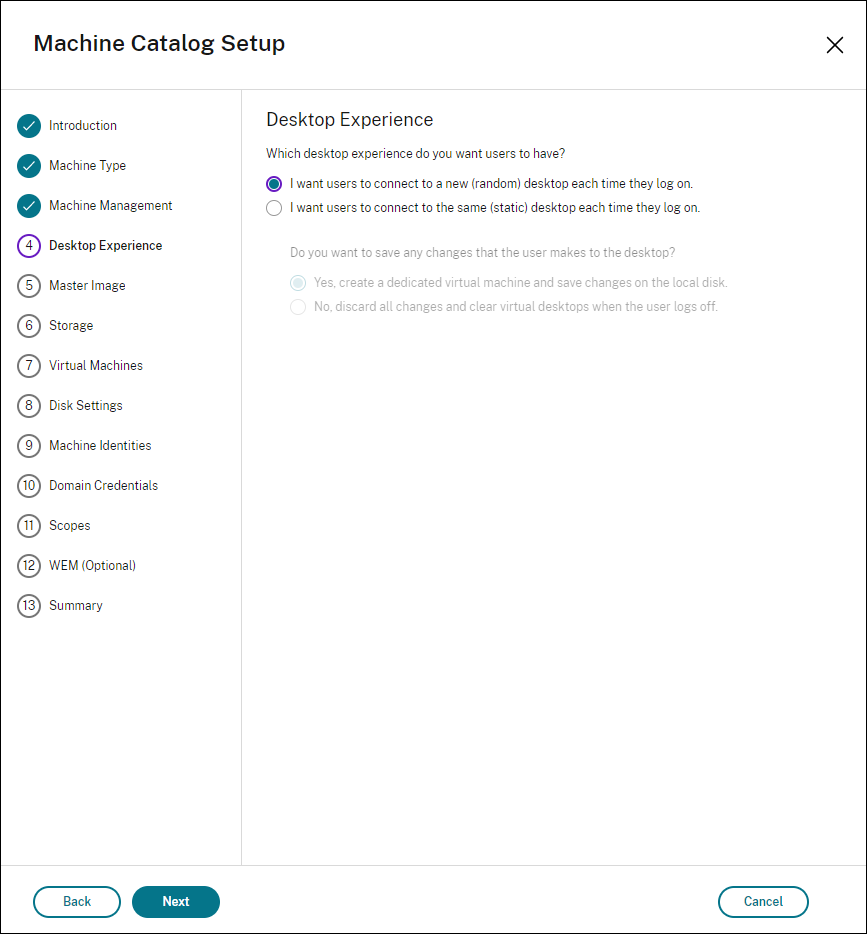
Task: Cancel the Machine Catalog Setup
Action: click(x=763, y=902)
